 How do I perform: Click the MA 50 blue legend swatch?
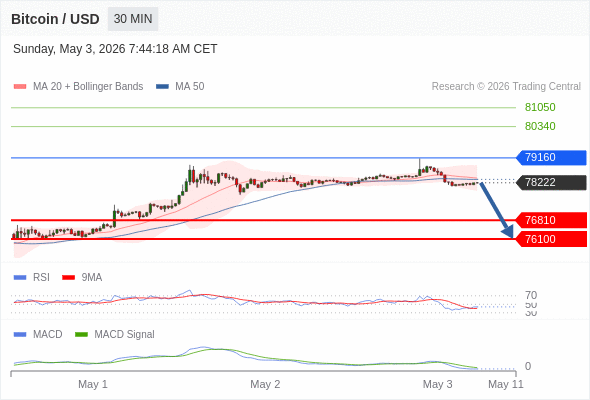click(x=162, y=87)
